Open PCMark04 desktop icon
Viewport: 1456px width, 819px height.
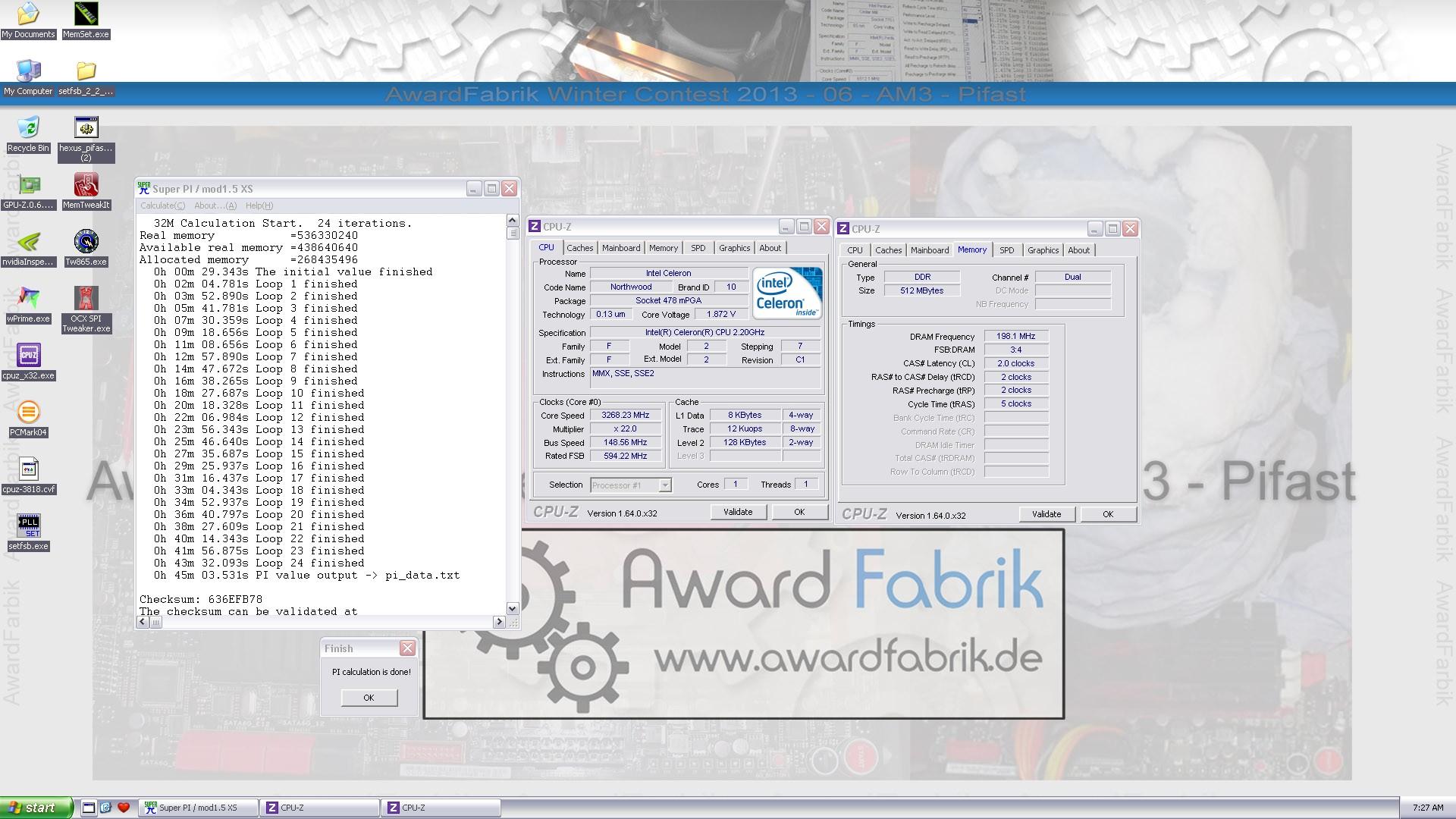coord(28,419)
